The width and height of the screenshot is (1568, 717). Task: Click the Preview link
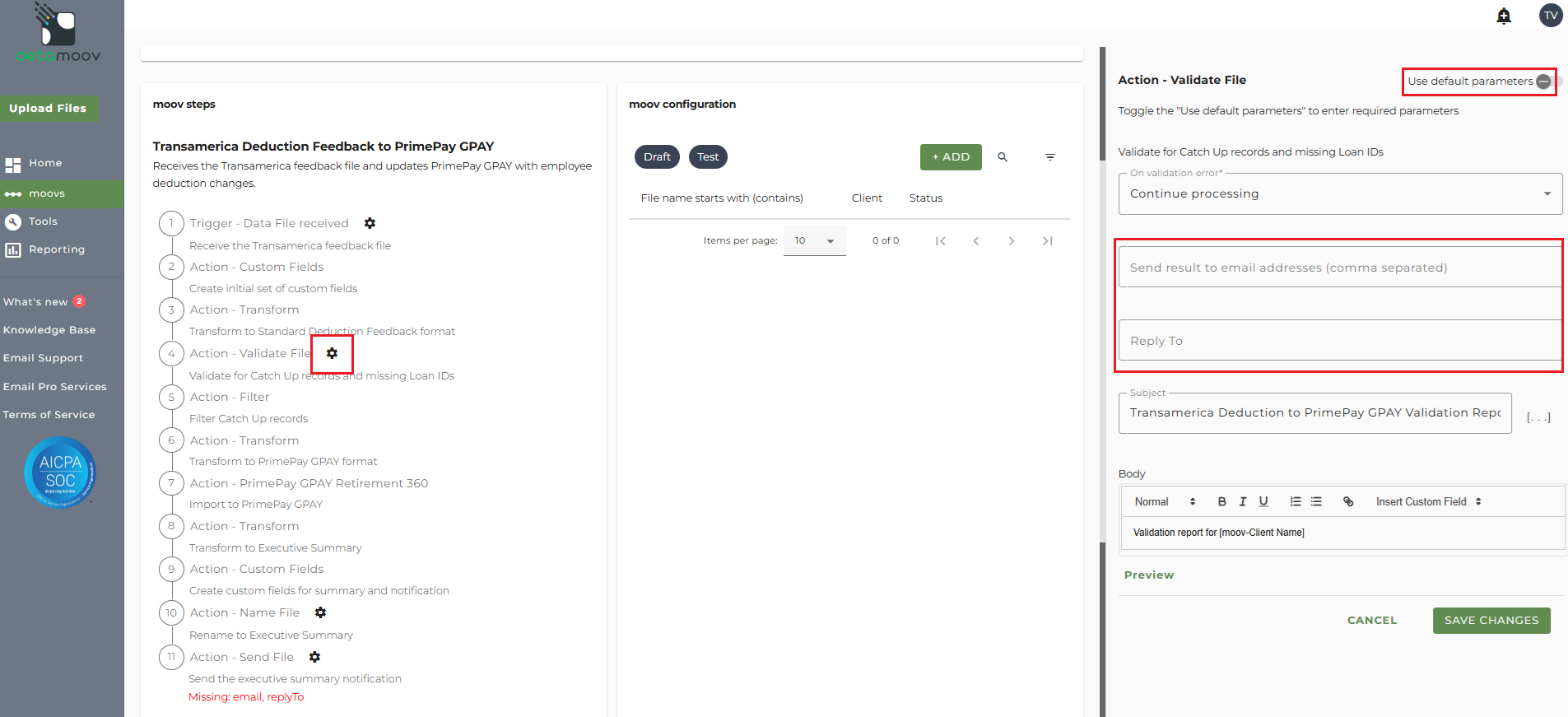click(x=1149, y=575)
